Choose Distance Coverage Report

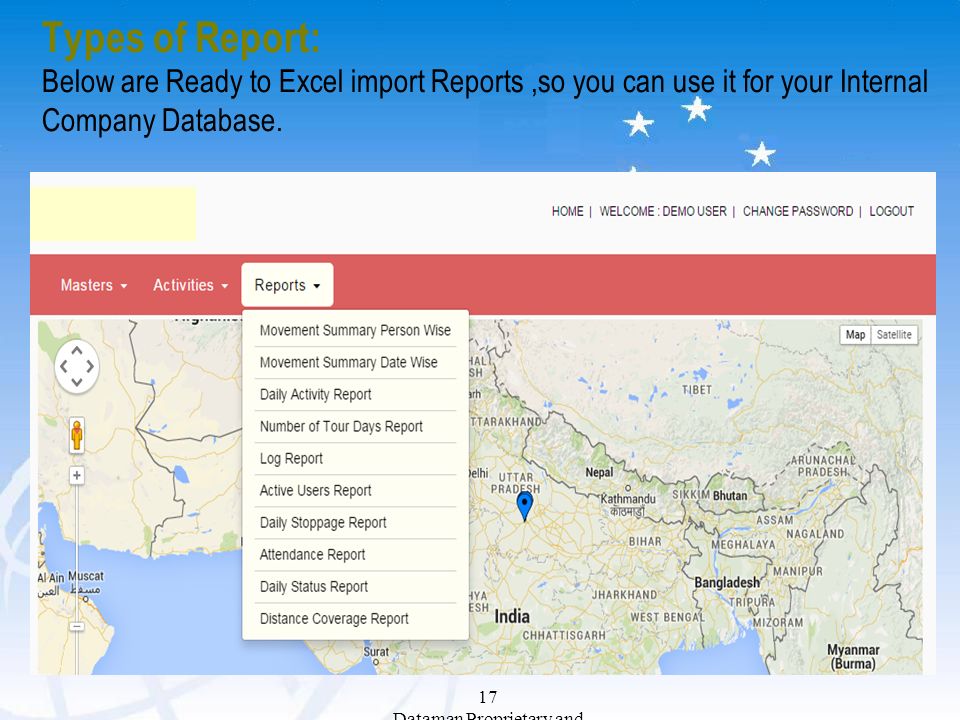point(355,619)
